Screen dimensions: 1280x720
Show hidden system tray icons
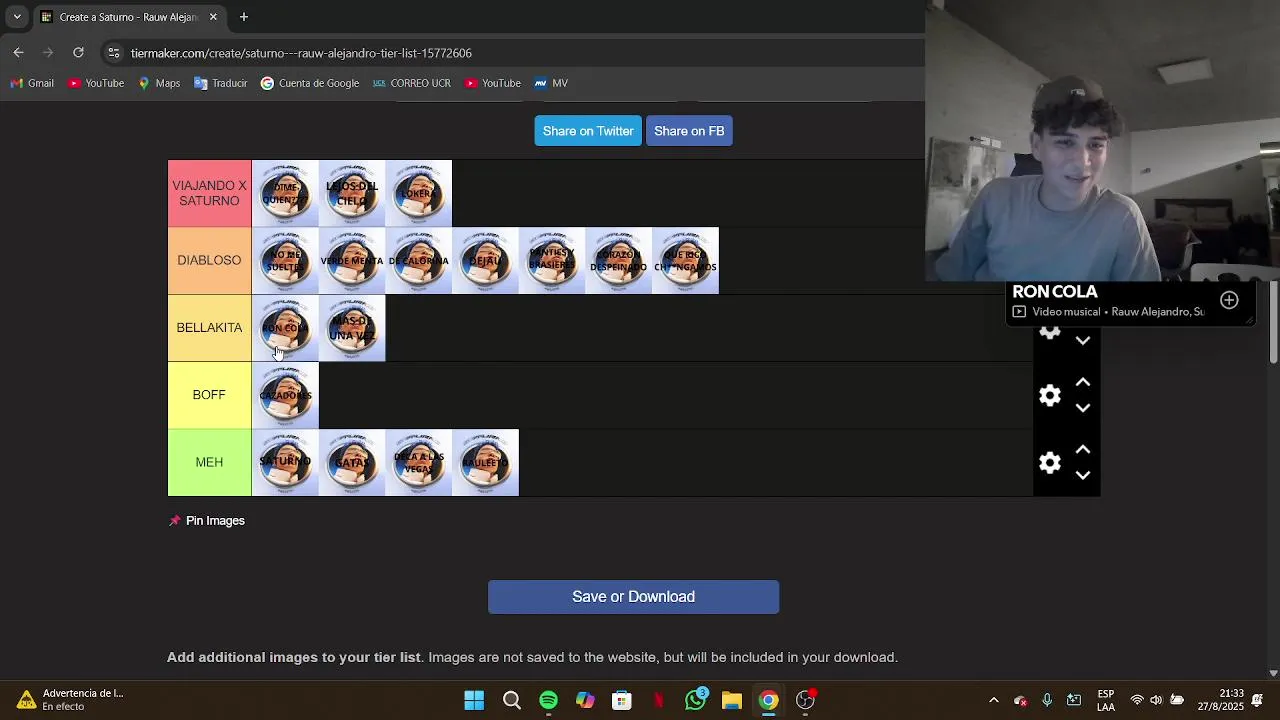pyautogui.click(x=993, y=700)
